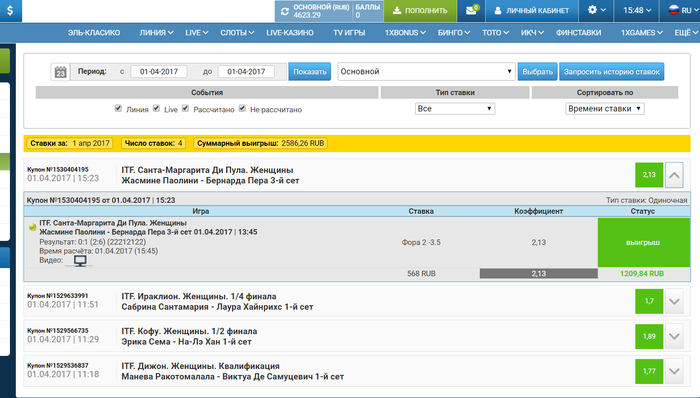
Task: Click Ставки за: 1 апр 2017
Action: pos(70,143)
